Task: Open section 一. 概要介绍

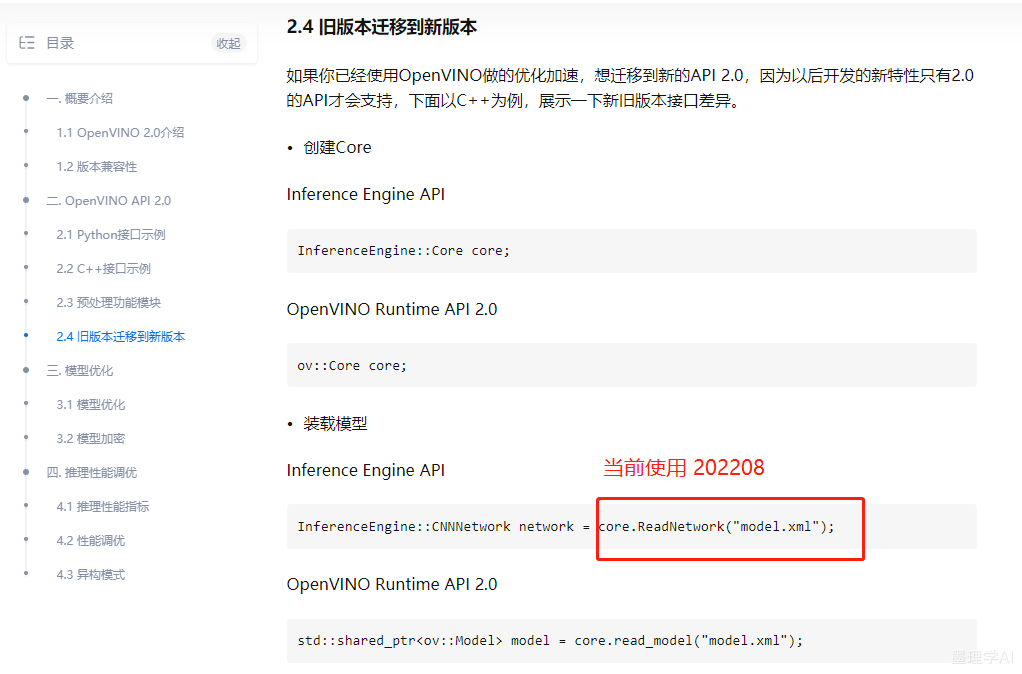Action: pos(80,98)
